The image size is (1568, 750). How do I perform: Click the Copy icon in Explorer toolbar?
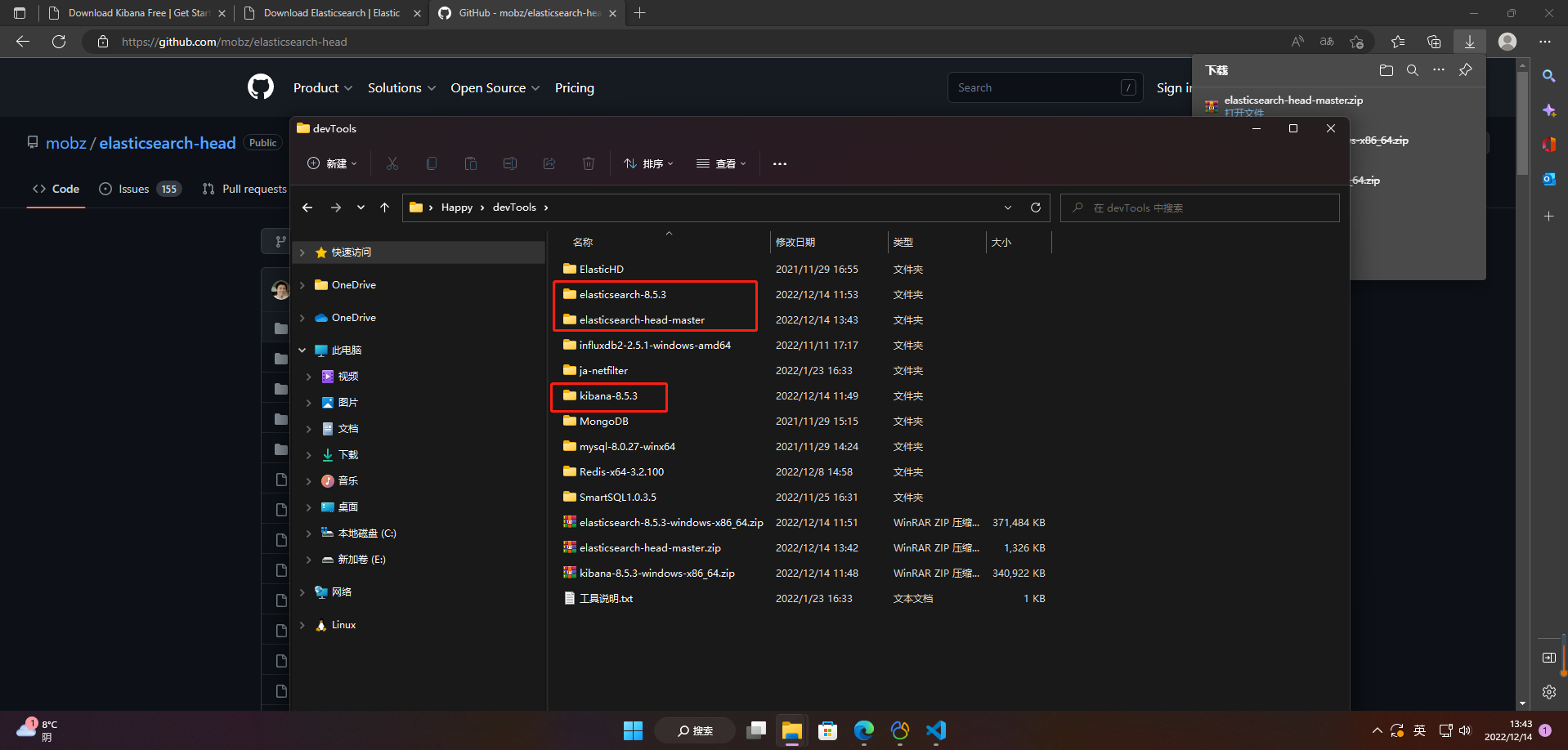[x=432, y=163]
